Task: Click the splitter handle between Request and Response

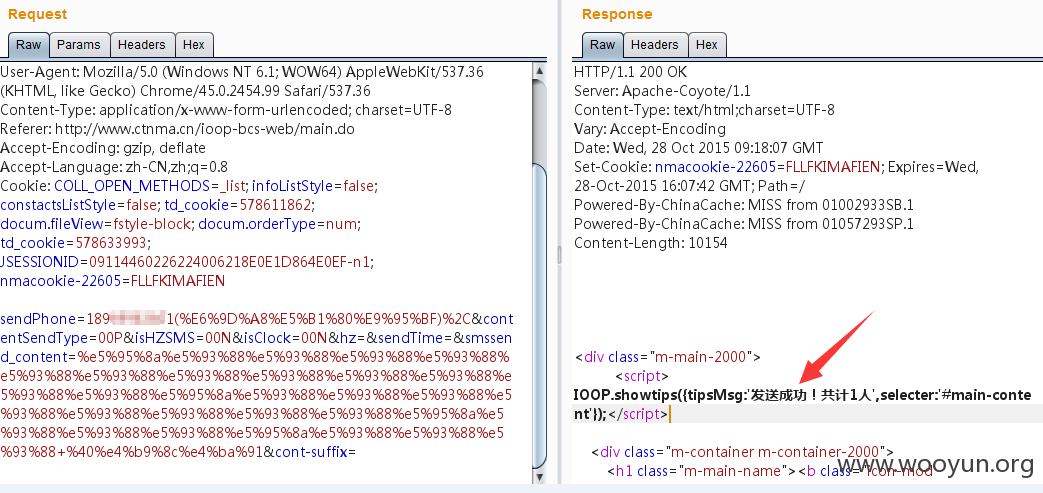Action: click(559, 255)
